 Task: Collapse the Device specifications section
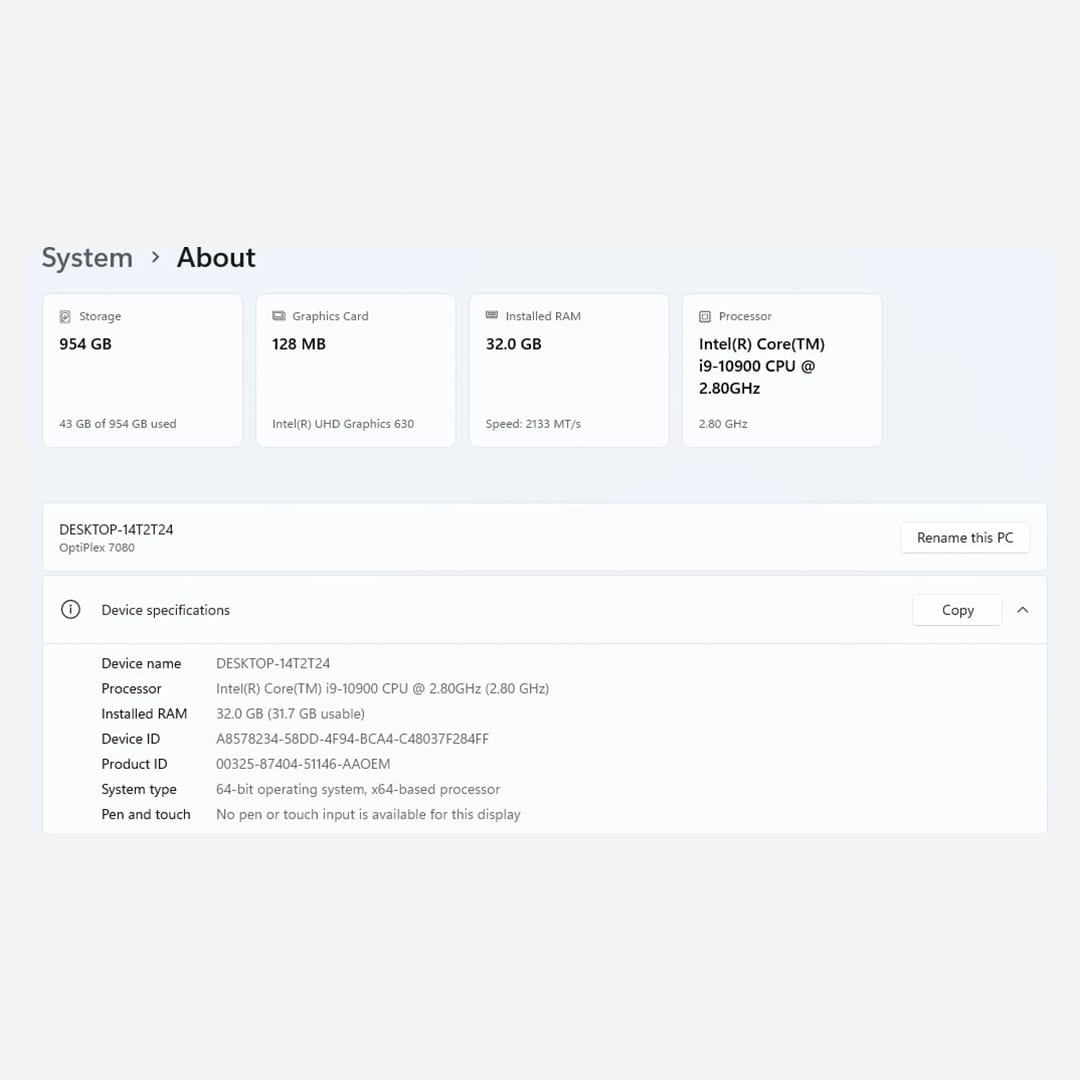coord(1022,610)
